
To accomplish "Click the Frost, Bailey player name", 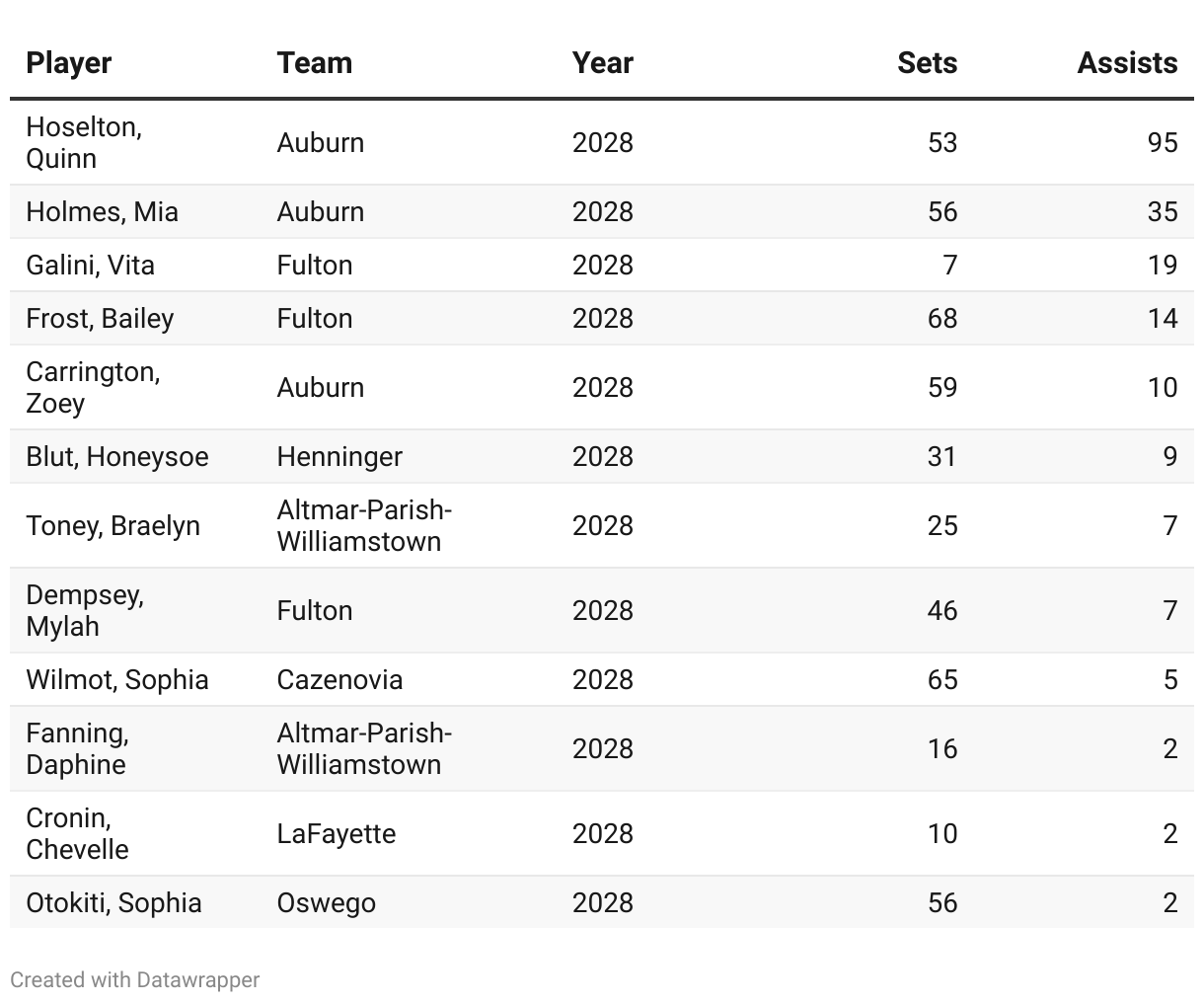I will 100,318.
